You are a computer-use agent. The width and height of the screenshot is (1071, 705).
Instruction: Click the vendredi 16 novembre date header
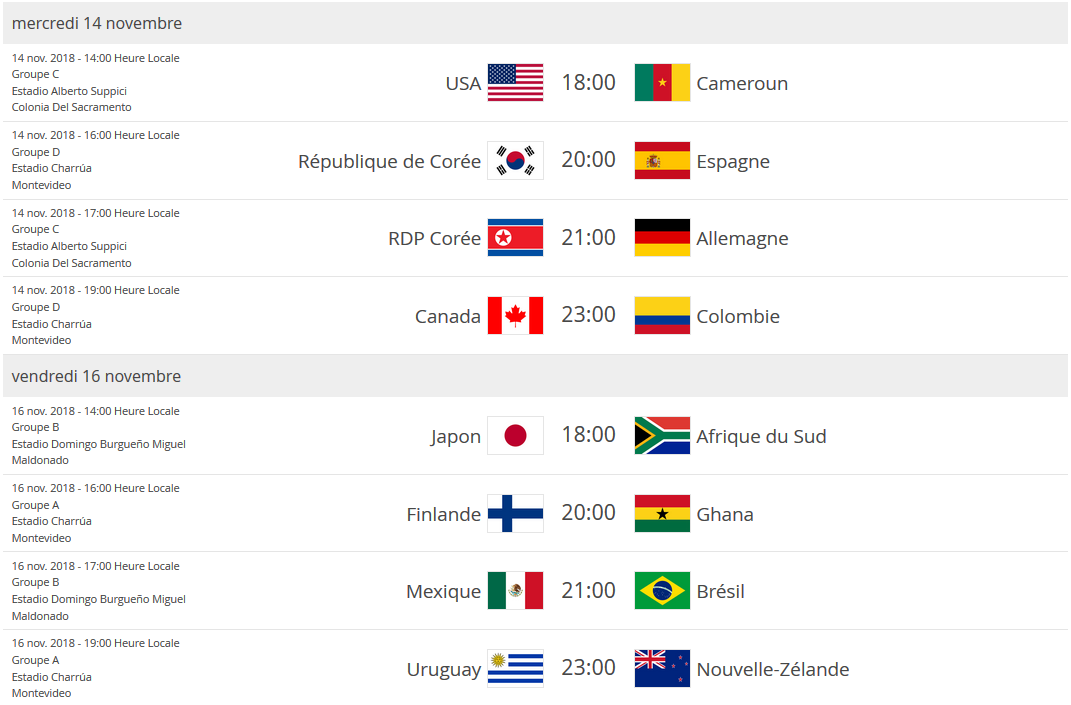click(x=96, y=376)
